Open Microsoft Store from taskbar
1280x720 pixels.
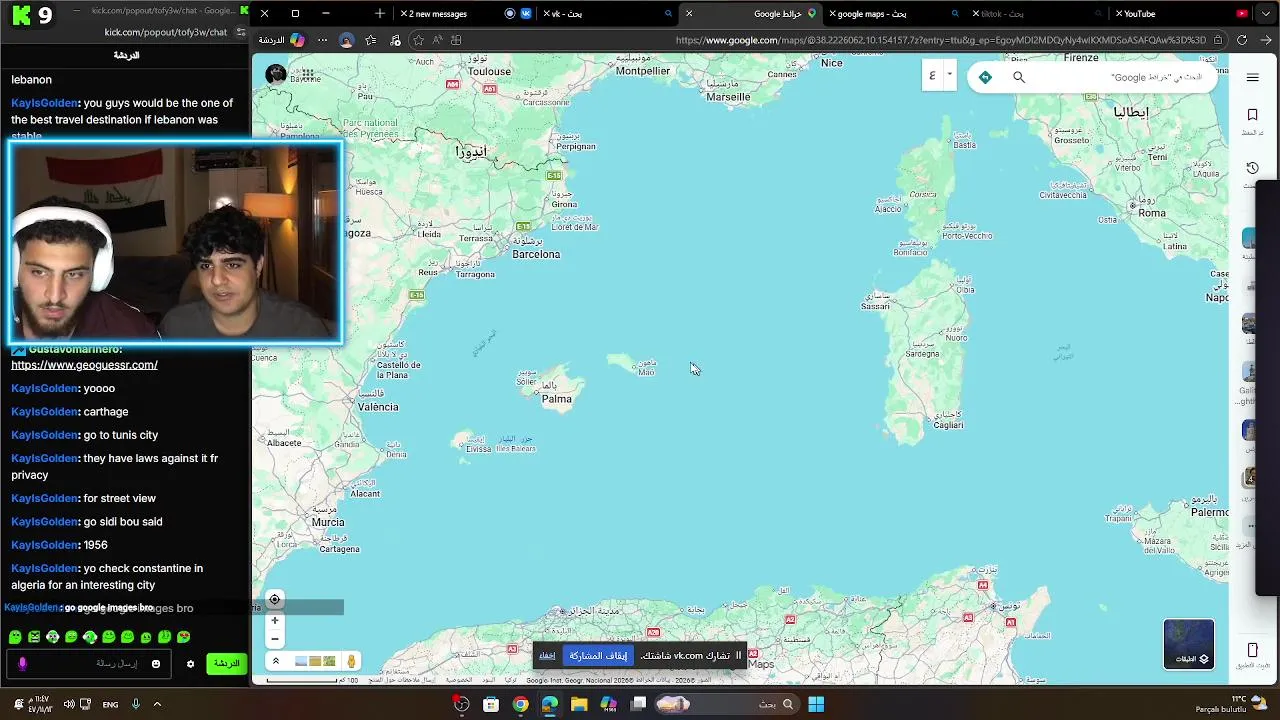[x=491, y=704]
